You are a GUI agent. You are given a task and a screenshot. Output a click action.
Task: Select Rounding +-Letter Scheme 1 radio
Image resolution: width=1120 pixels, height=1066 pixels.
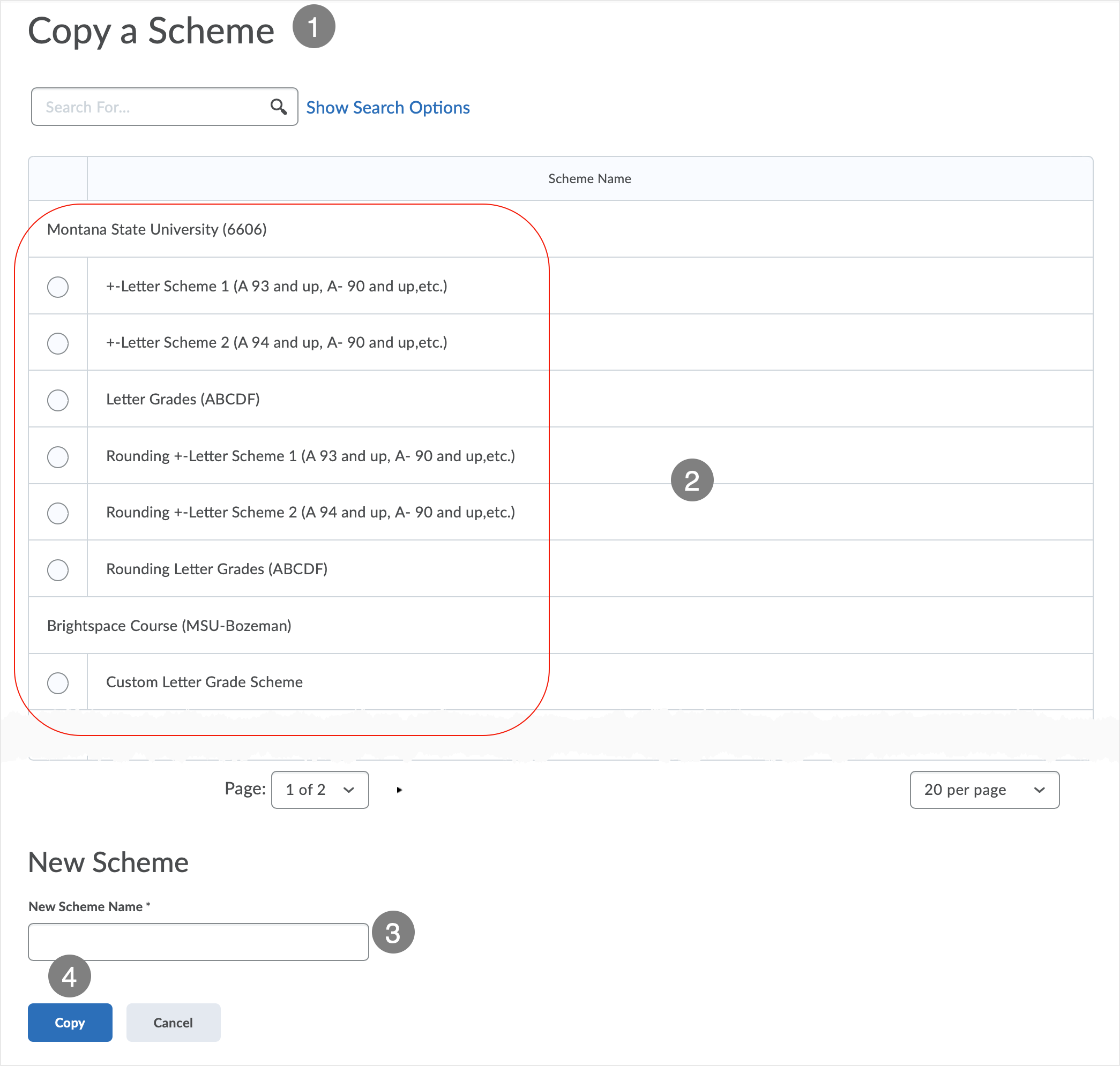point(58,457)
